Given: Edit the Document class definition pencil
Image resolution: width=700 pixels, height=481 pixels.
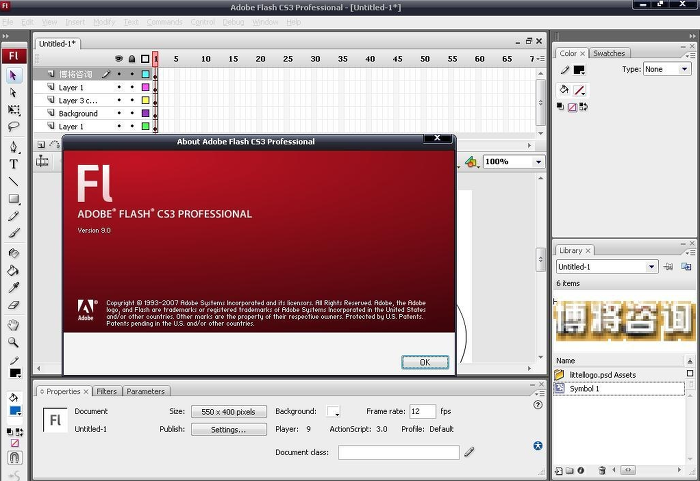Looking at the screenshot, I should click(x=469, y=452).
